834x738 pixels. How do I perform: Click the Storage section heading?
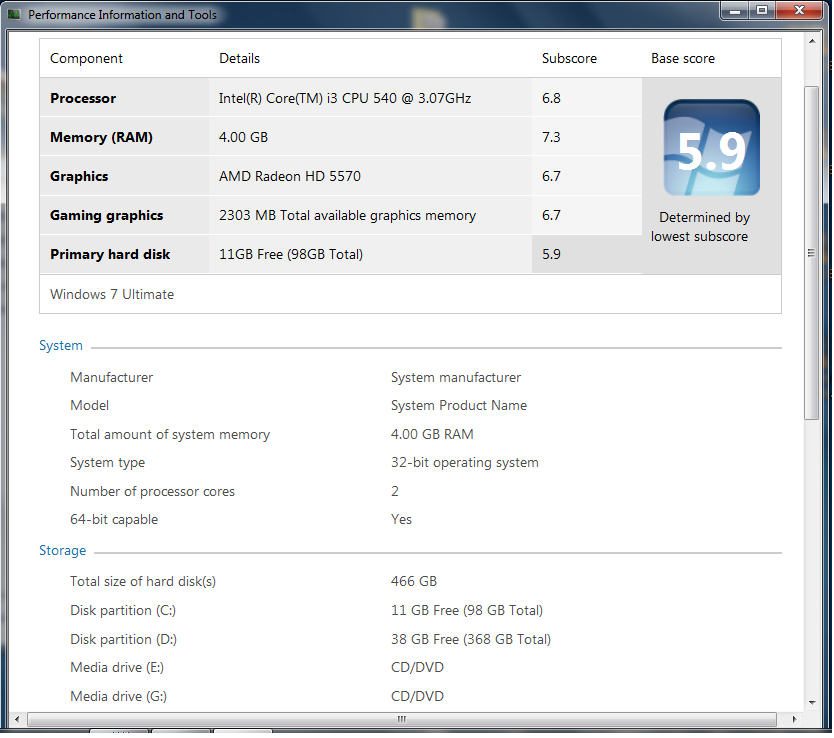point(62,551)
